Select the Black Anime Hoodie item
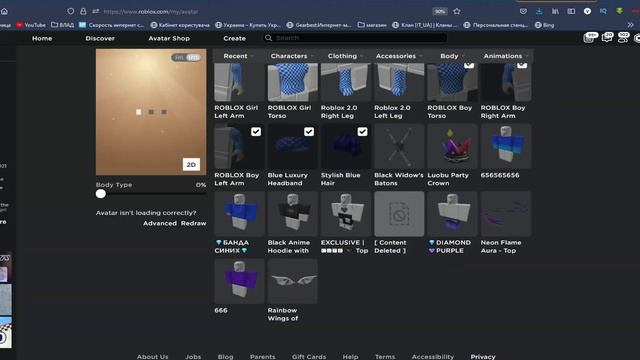This screenshot has width=640, height=360. pos(293,213)
